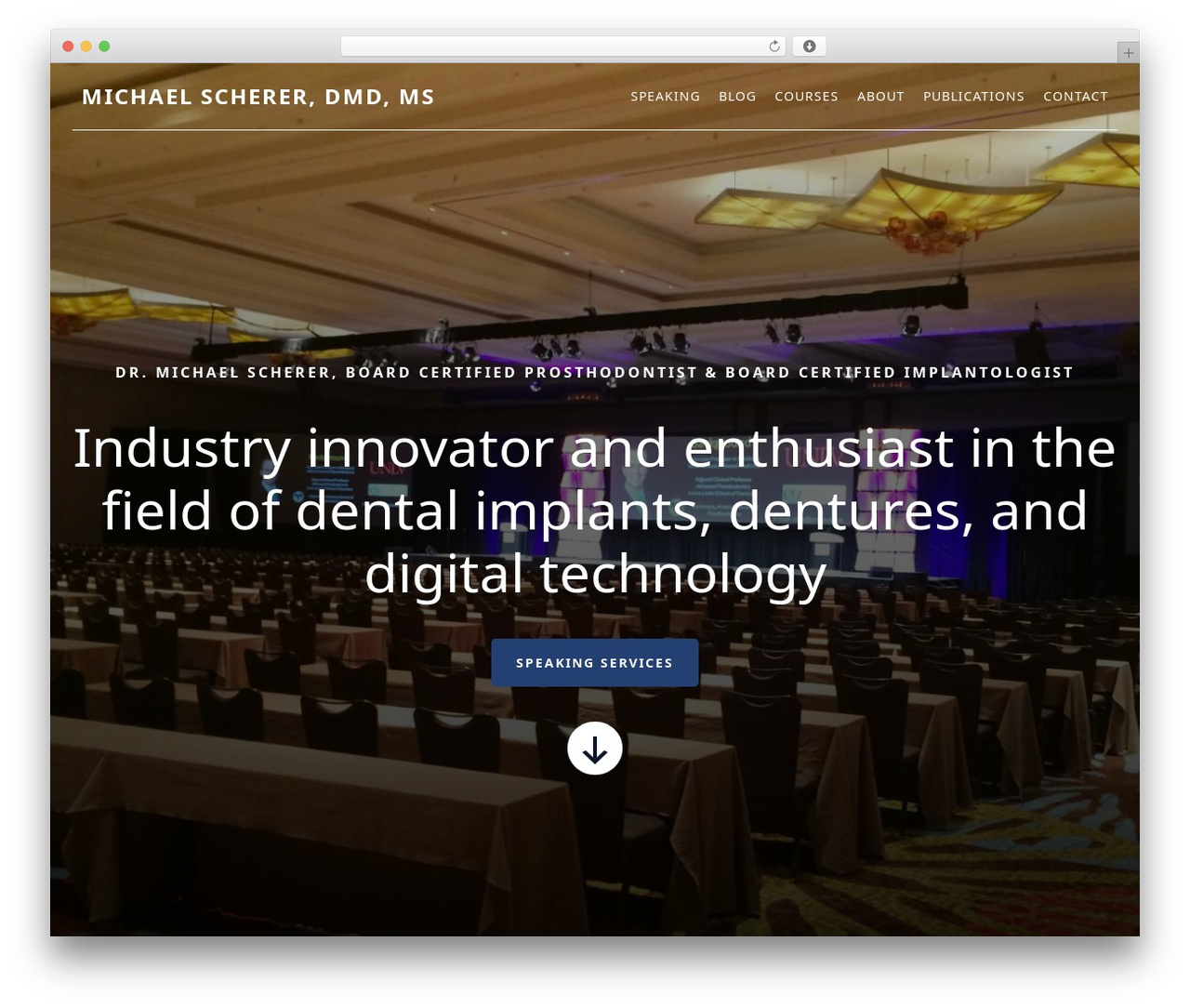Minimize the window with the yellow button
Screen dimensions: 1190x1008
point(86,46)
